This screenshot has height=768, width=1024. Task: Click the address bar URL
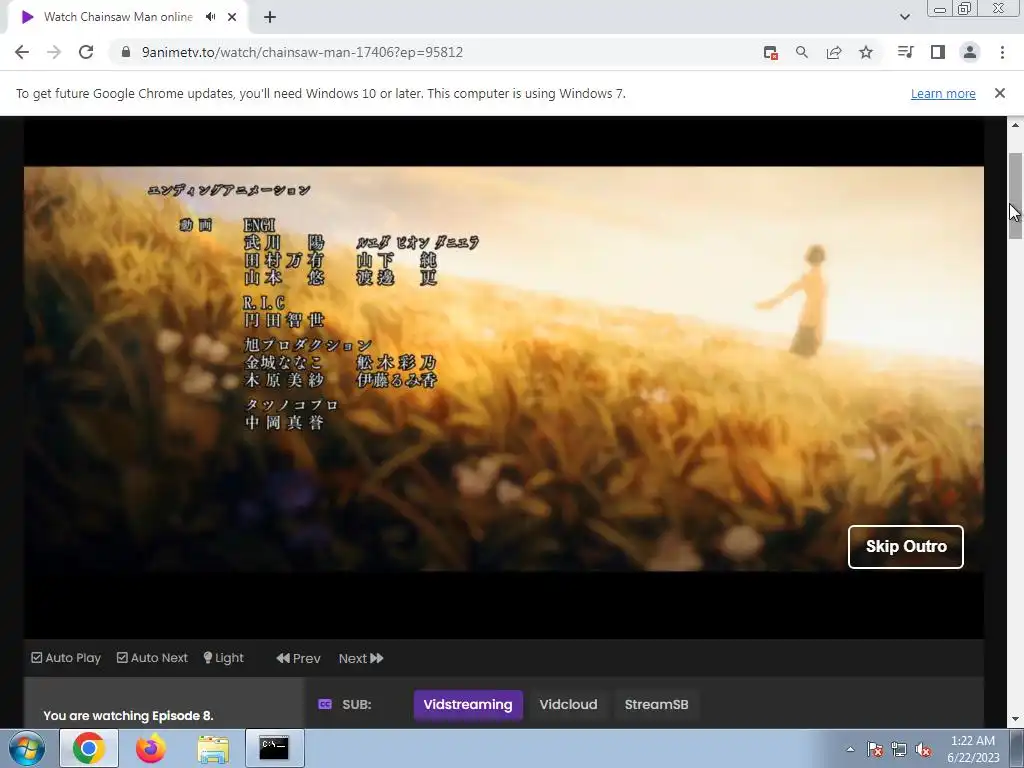pyautogui.click(x=302, y=52)
